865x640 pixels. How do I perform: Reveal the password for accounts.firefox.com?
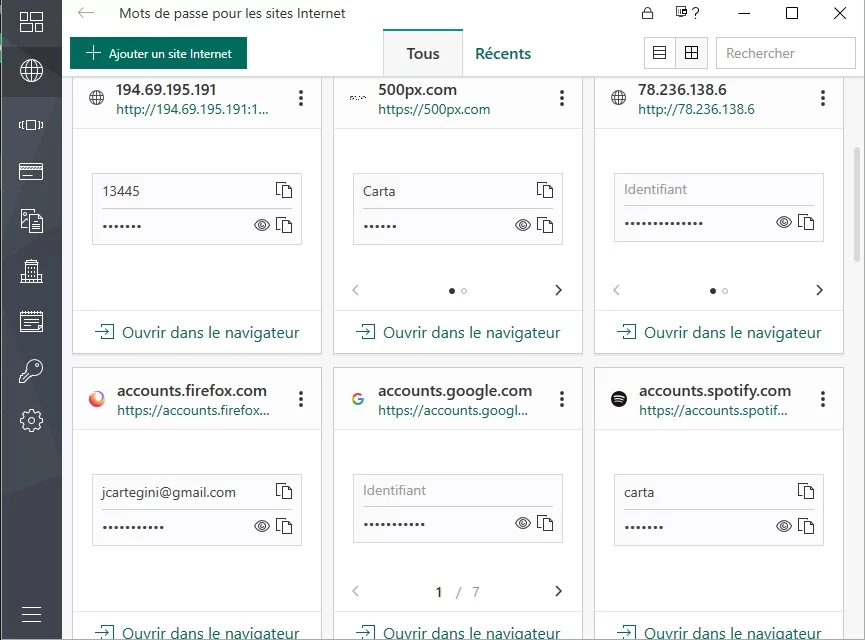click(x=262, y=526)
